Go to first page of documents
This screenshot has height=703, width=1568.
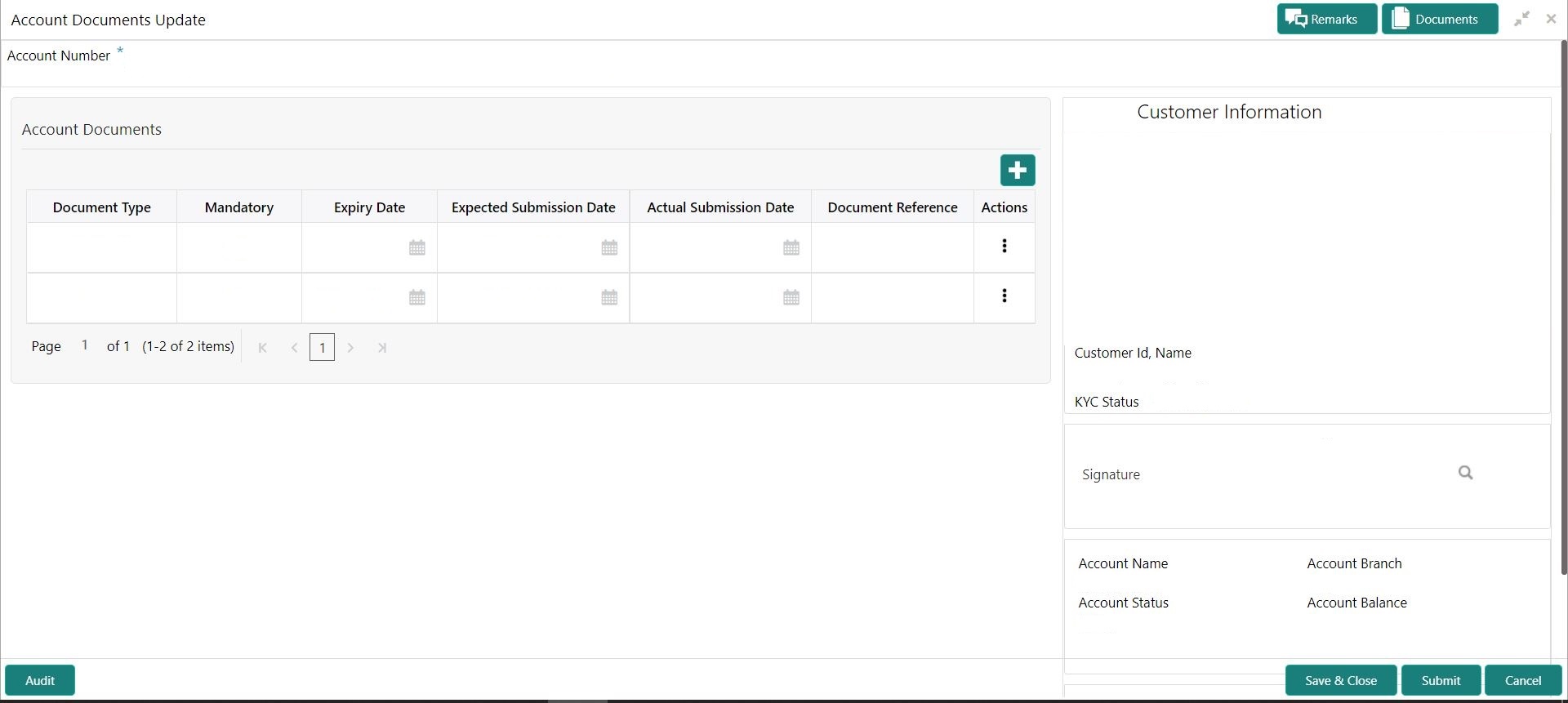pos(263,348)
